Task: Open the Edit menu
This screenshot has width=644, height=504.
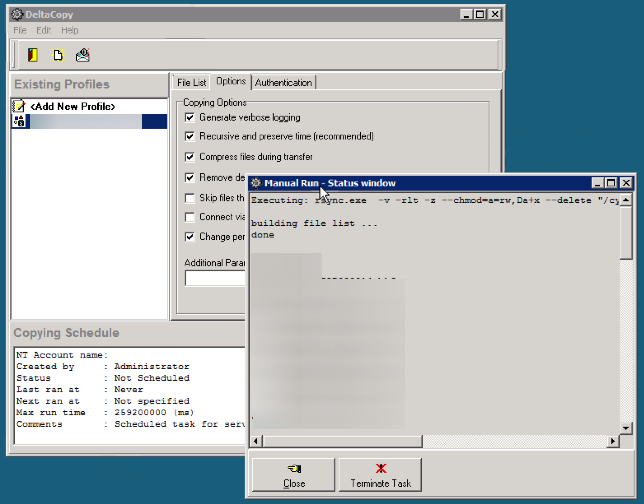Action: pos(44,30)
